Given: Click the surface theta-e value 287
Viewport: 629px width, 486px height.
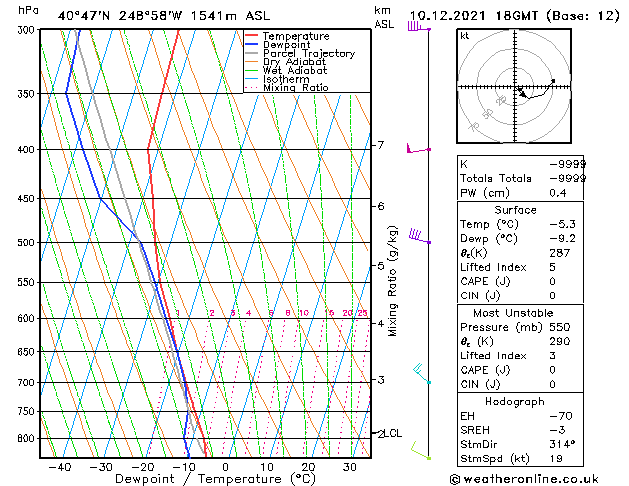Looking at the screenshot, I should pos(560,253).
